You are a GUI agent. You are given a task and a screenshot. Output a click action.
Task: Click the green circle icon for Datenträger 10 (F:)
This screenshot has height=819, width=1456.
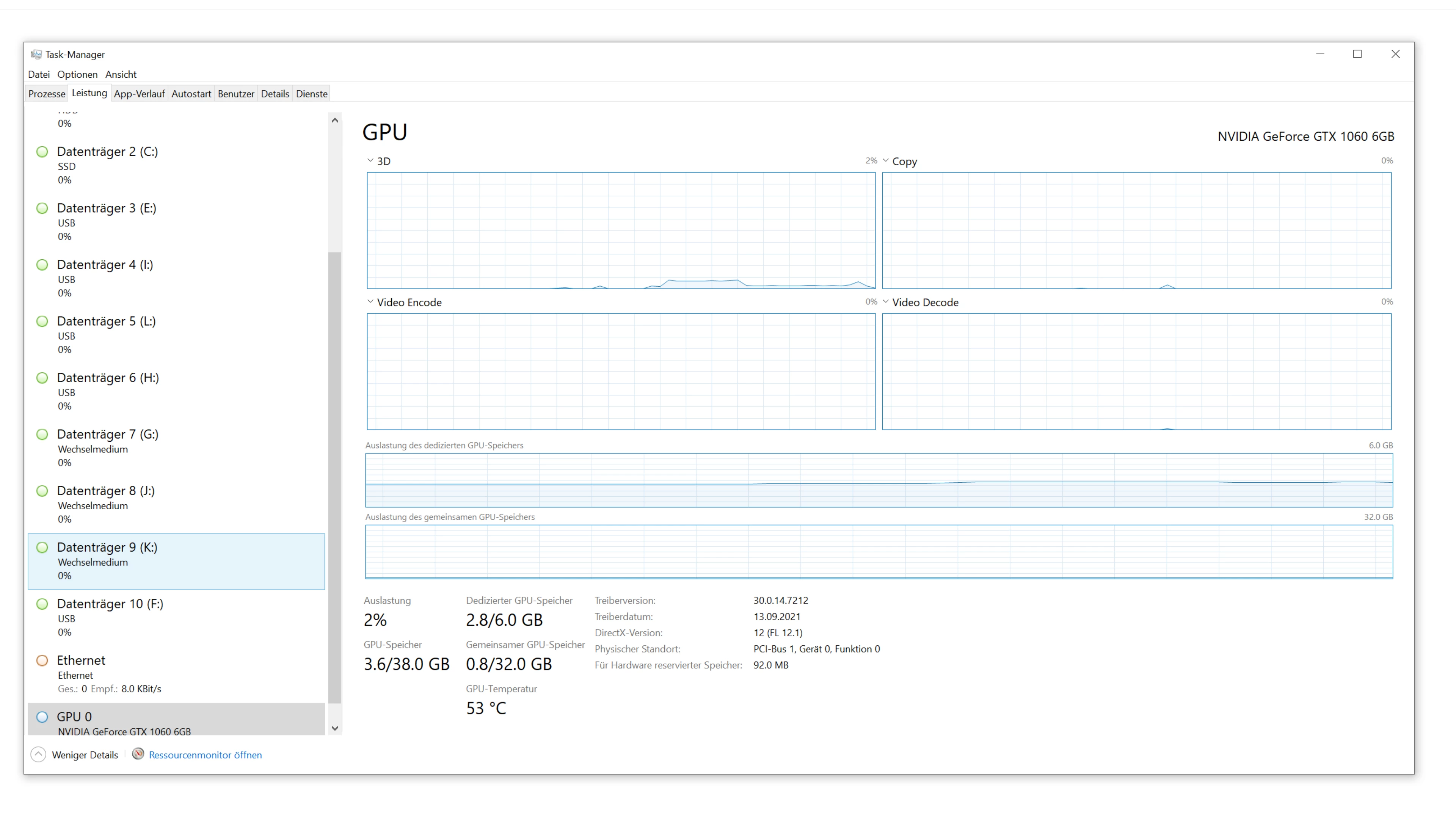(42, 604)
